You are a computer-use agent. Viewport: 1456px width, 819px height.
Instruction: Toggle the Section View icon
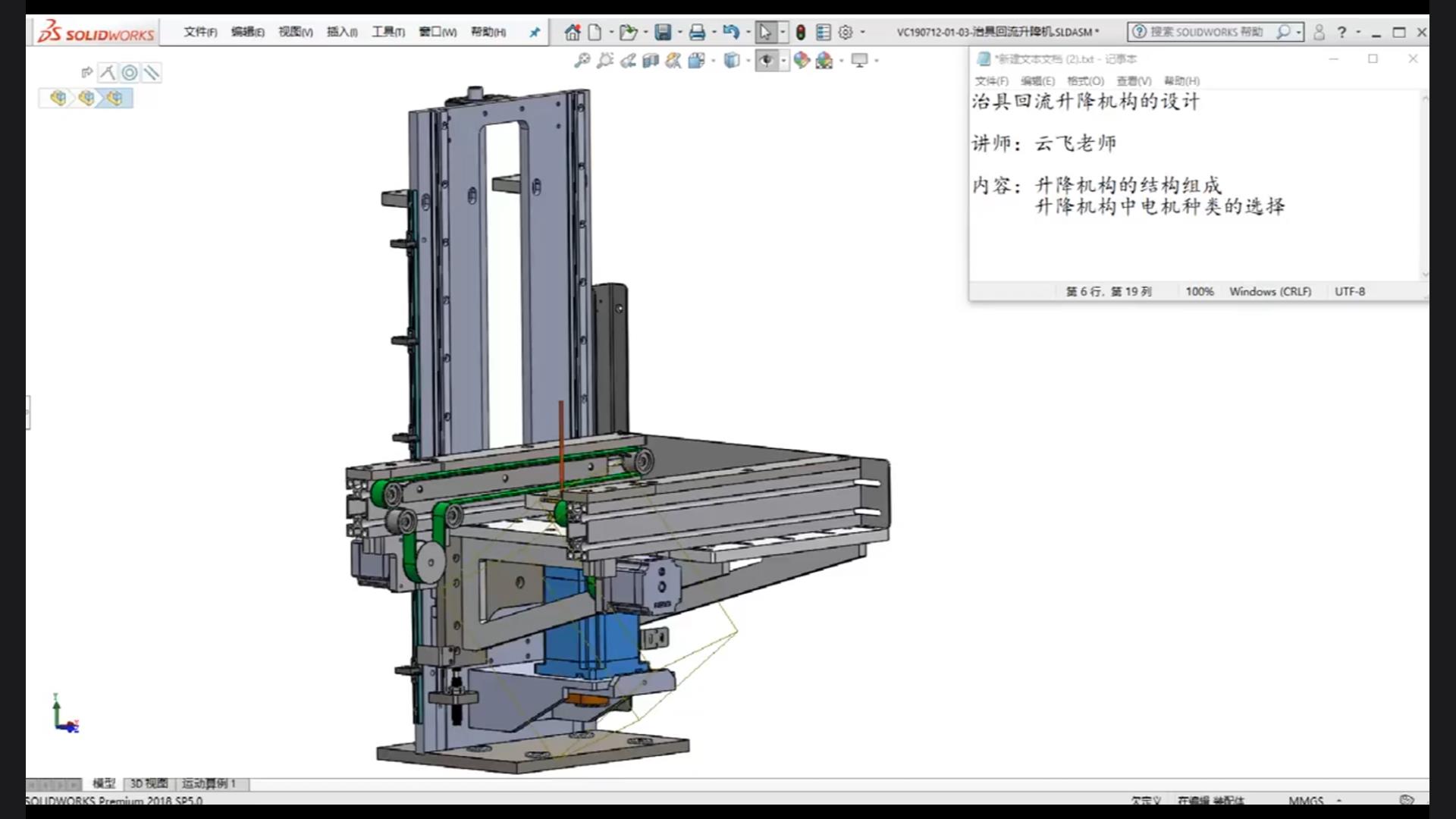click(651, 60)
